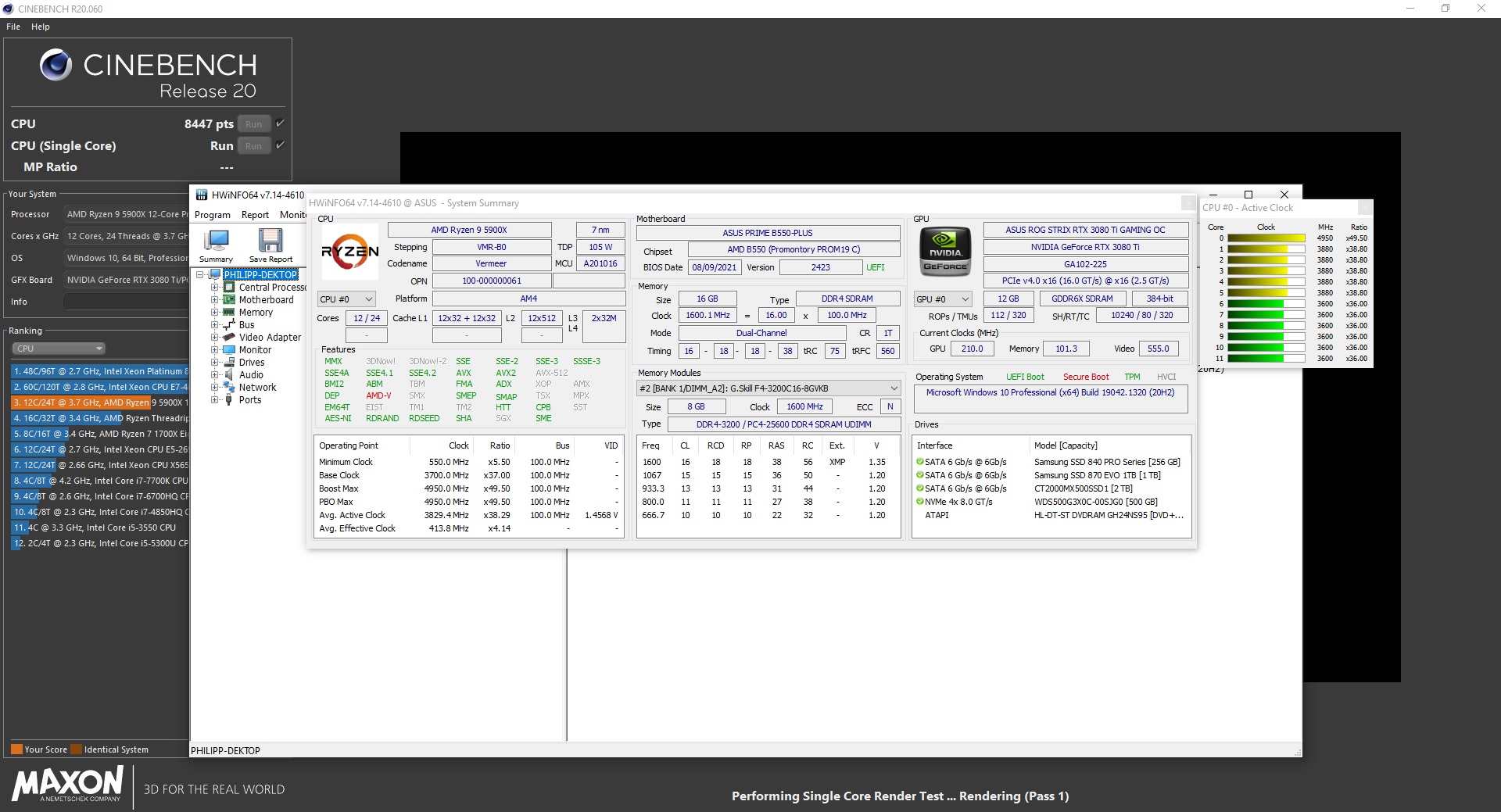
Task: Click the Save Report floppy disk icon
Action: pos(270,241)
